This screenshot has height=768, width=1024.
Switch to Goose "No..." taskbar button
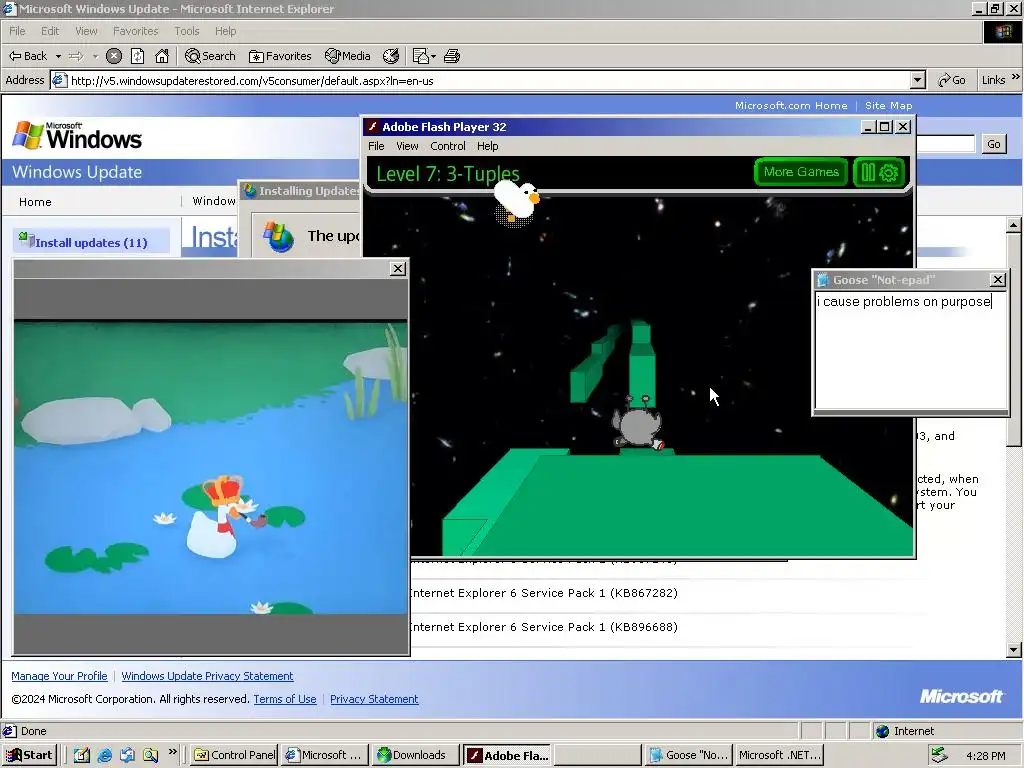pos(688,755)
